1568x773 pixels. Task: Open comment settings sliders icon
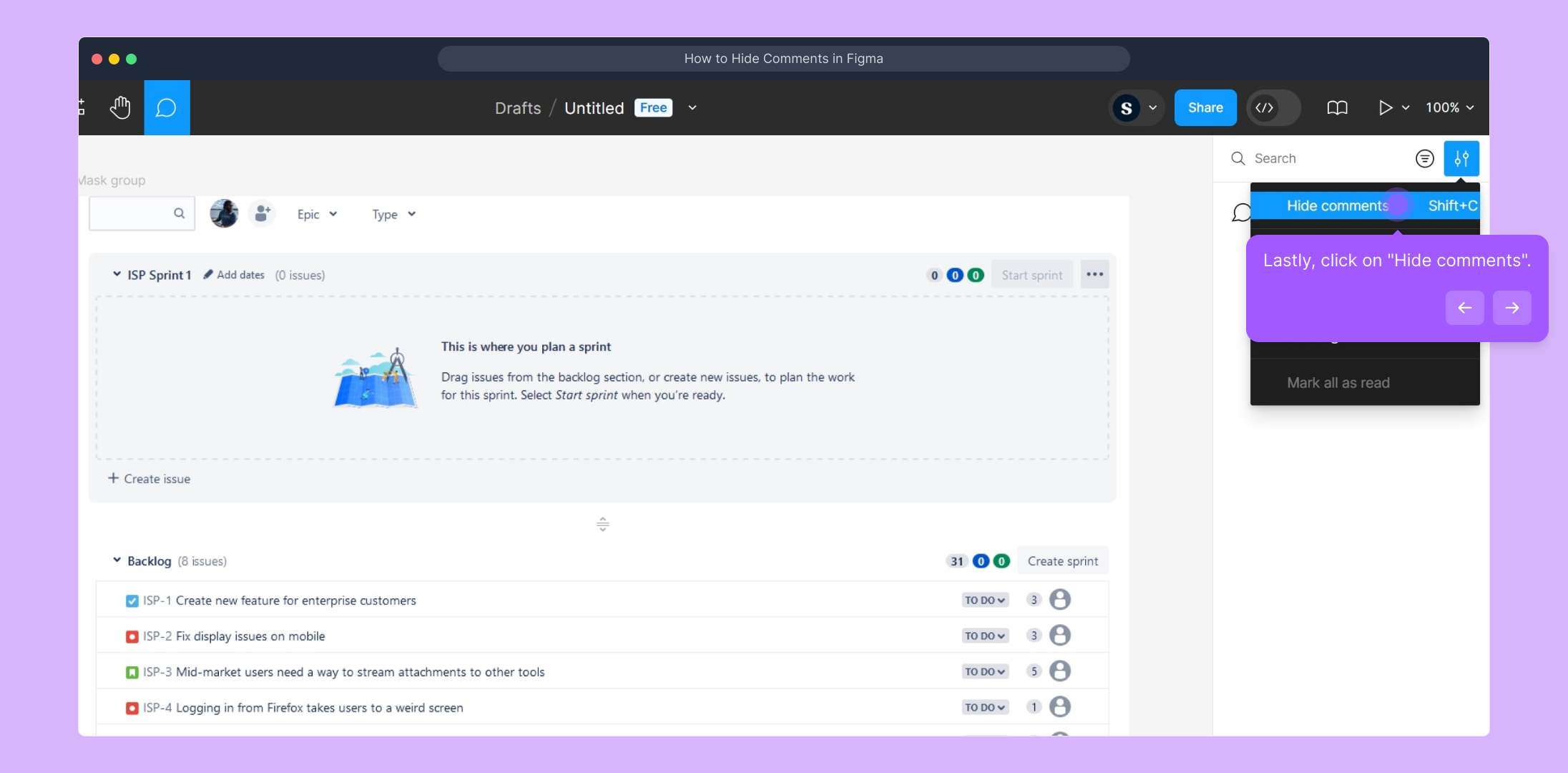[x=1461, y=158]
